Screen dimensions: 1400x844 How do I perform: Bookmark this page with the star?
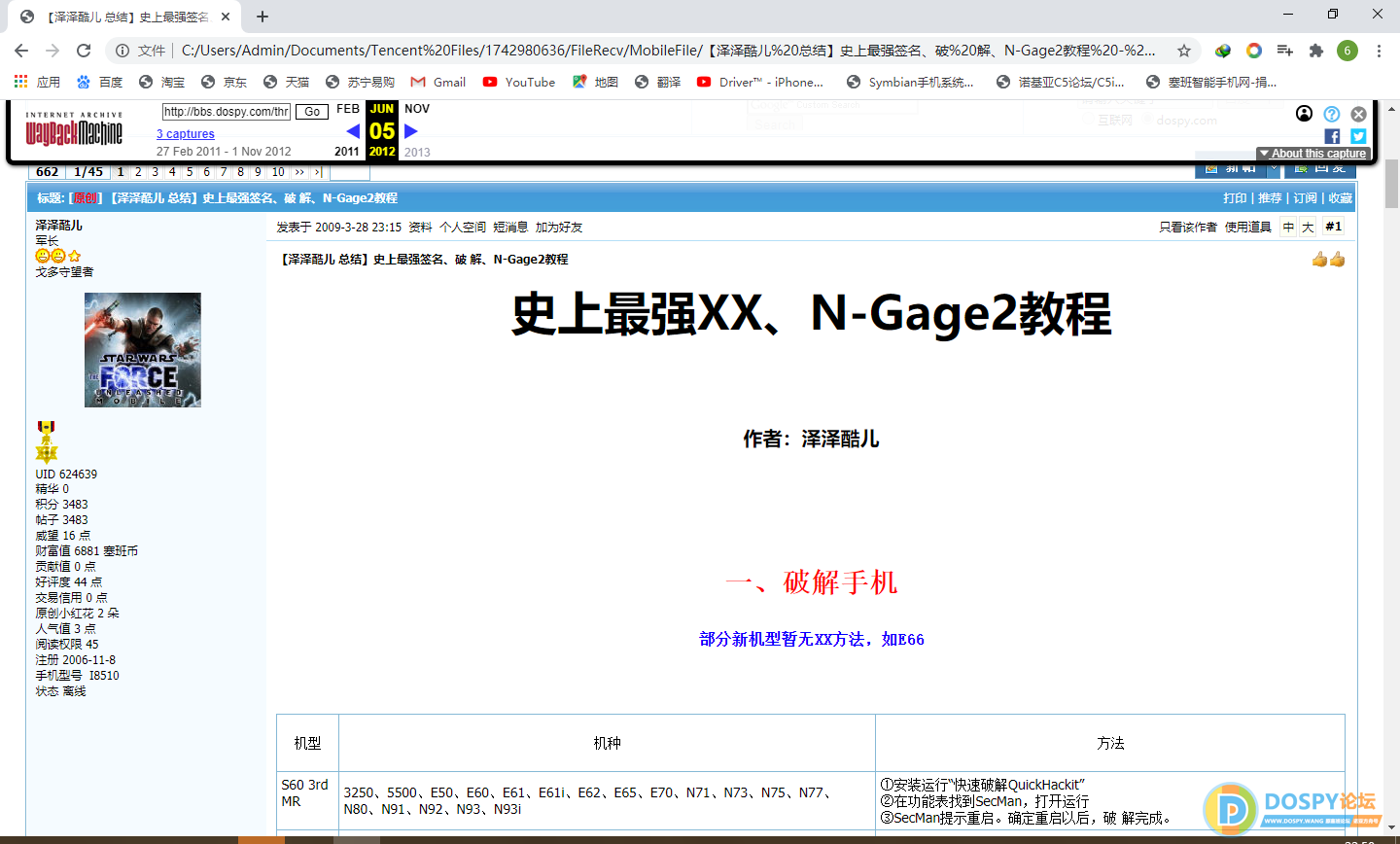tap(1183, 51)
